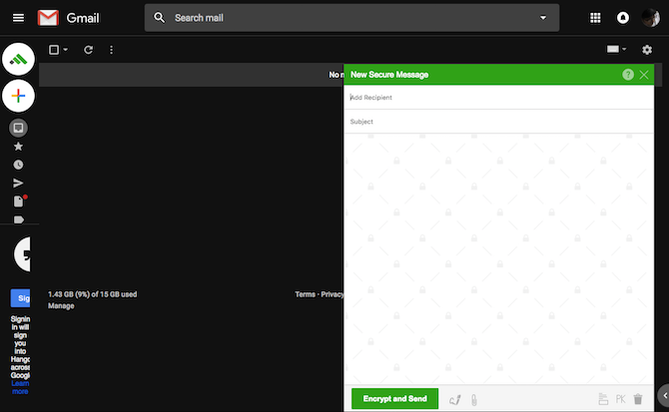The height and width of the screenshot is (412, 669).
Task: Compose a new email with plus button
Action: click(18, 96)
